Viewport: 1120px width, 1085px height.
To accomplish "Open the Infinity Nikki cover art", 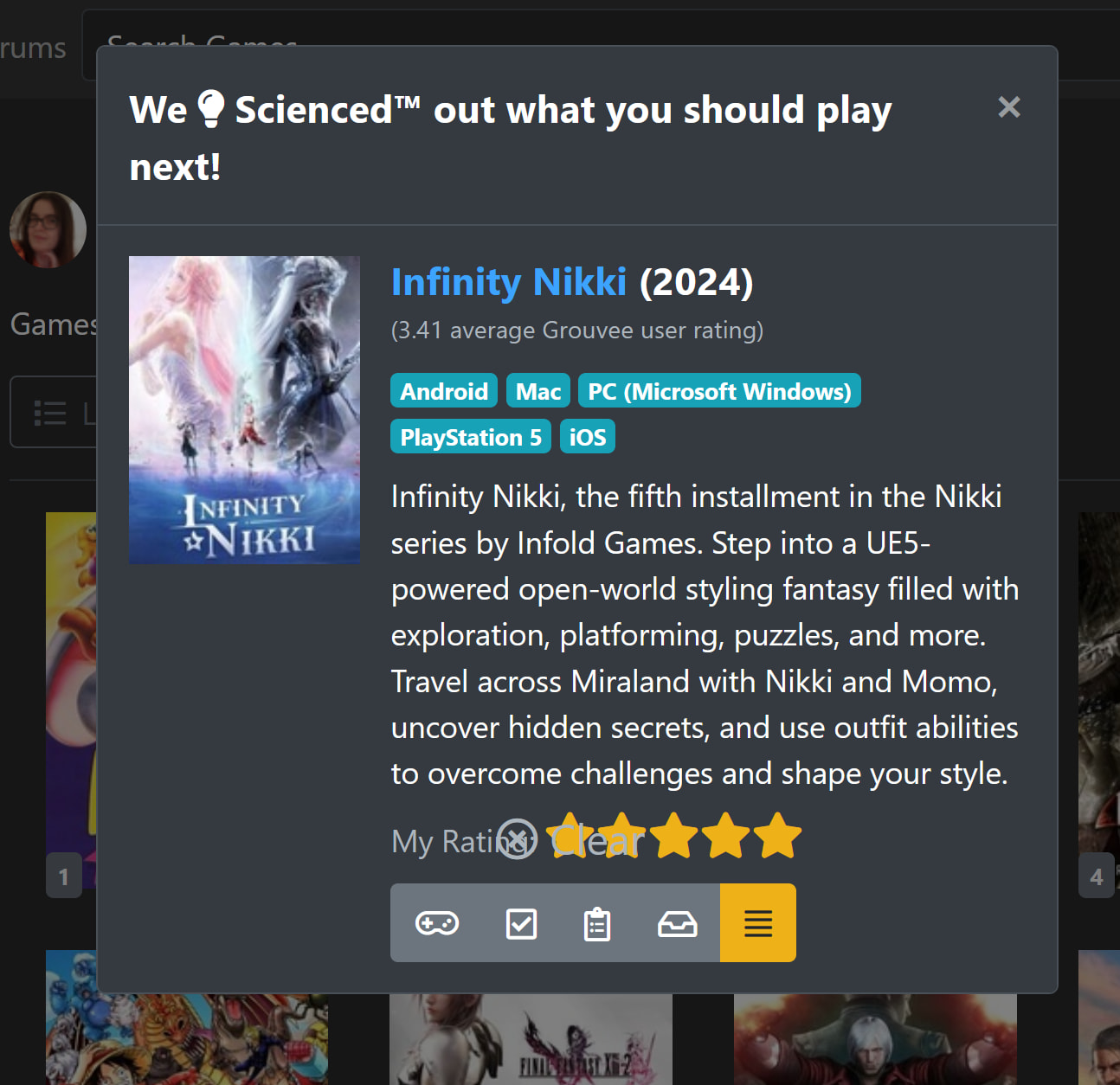I will point(245,410).
